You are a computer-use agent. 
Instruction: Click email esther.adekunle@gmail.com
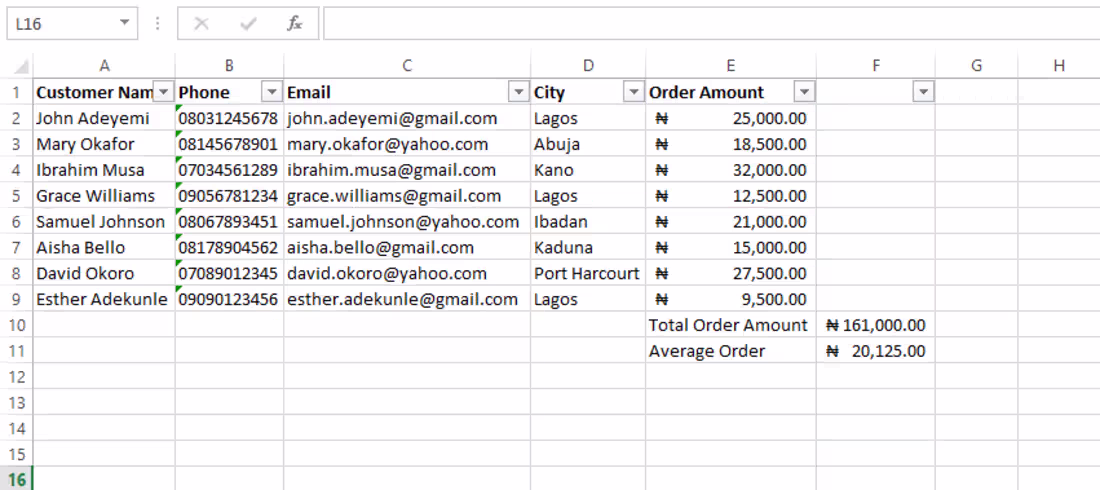[407, 300]
